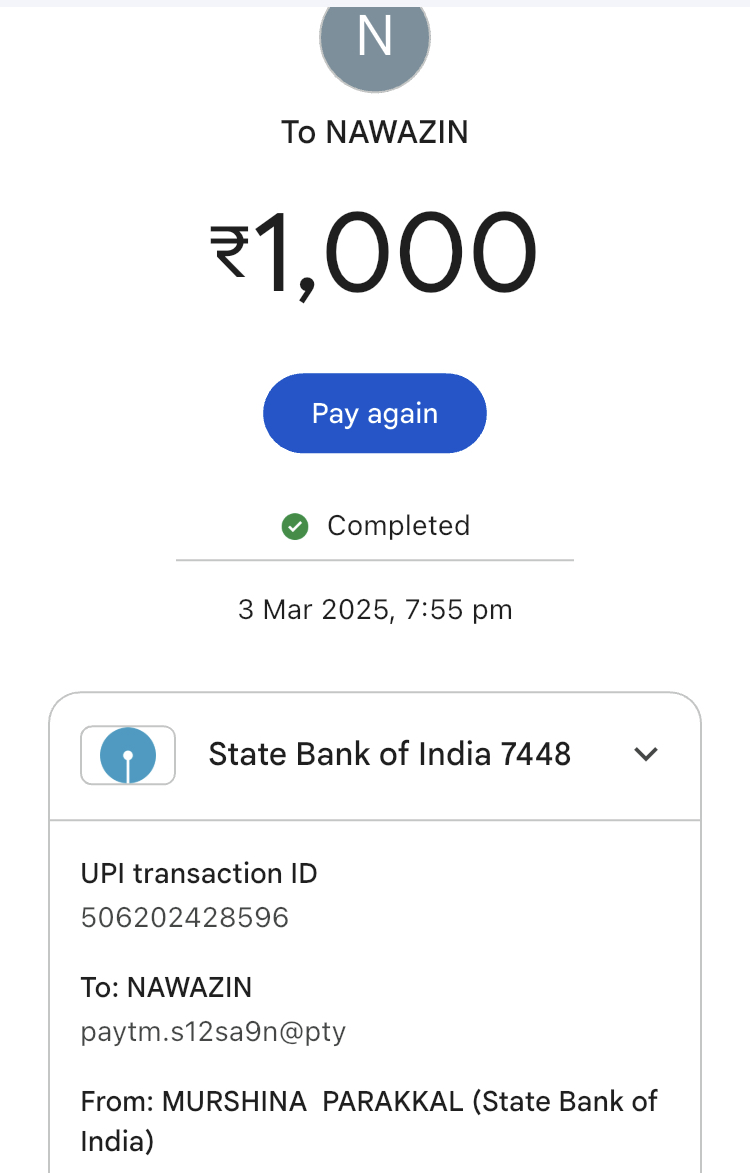Open the State Bank of India 7448 row
The width and height of the screenshot is (750, 1173).
(x=389, y=754)
